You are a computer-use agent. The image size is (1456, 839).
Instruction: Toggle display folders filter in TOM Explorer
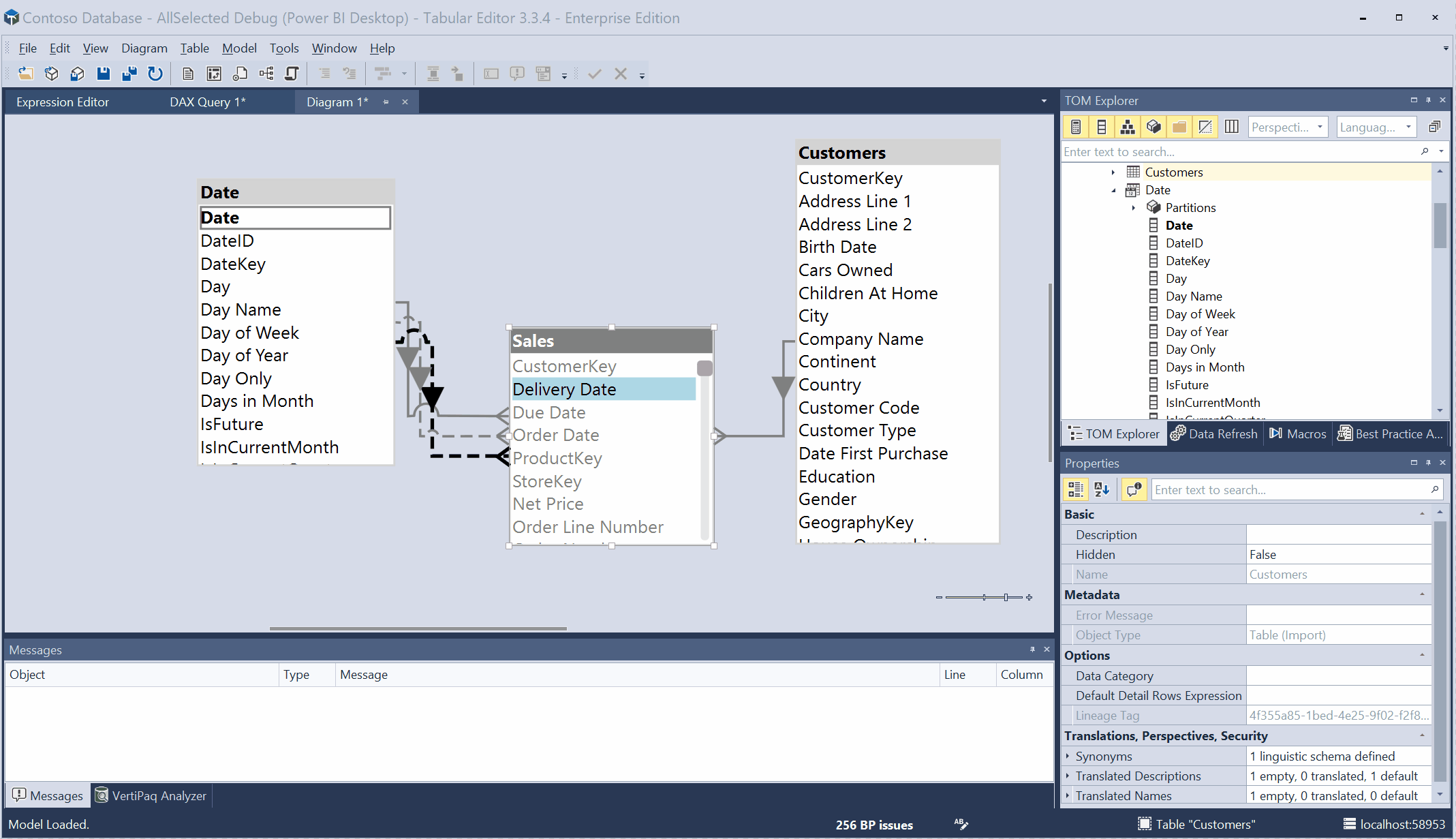pos(1179,127)
